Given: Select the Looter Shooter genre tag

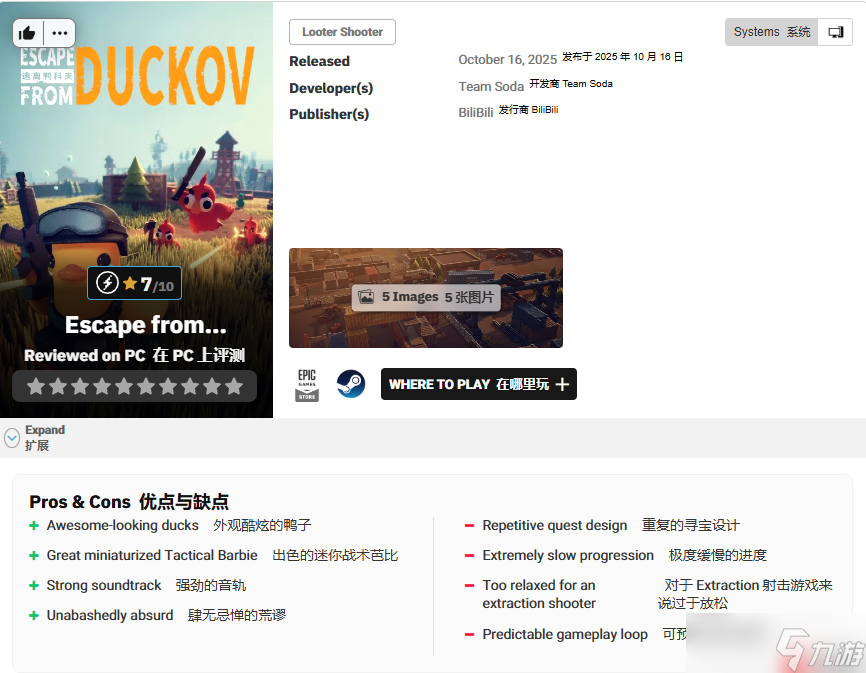Looking at the screenshot, I should [342, 32].
